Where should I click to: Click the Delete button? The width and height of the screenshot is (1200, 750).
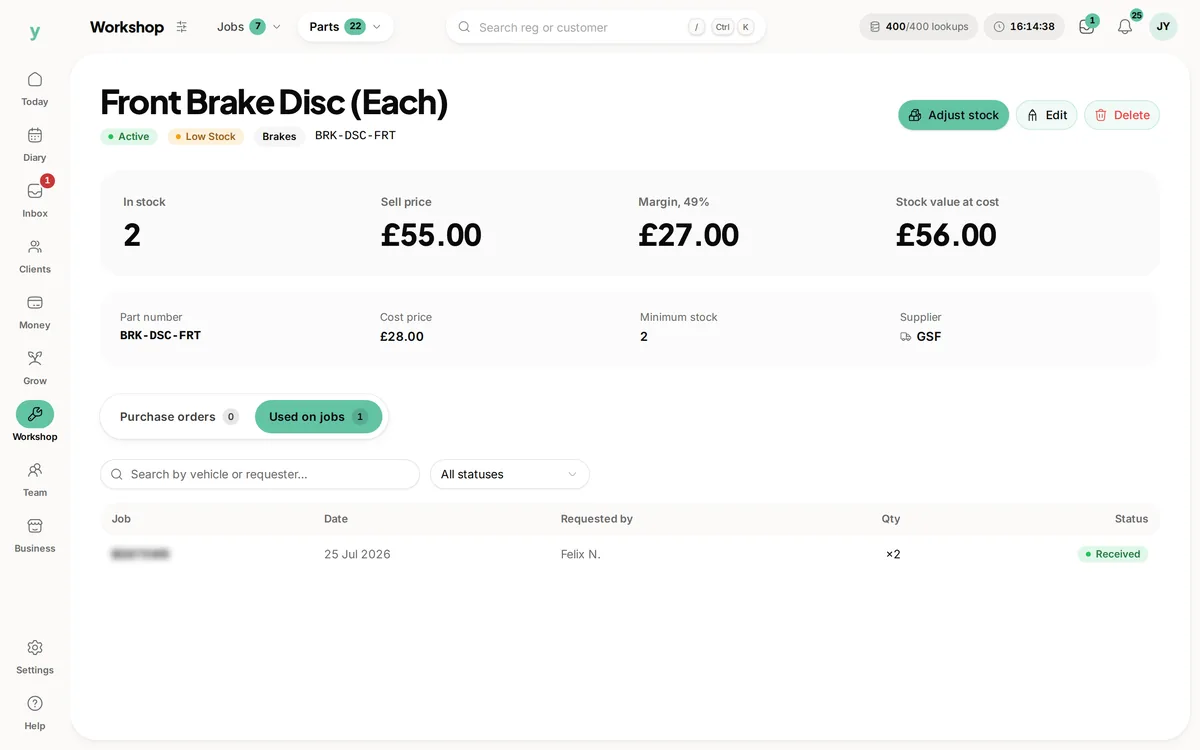click(x=1122, y=115)
